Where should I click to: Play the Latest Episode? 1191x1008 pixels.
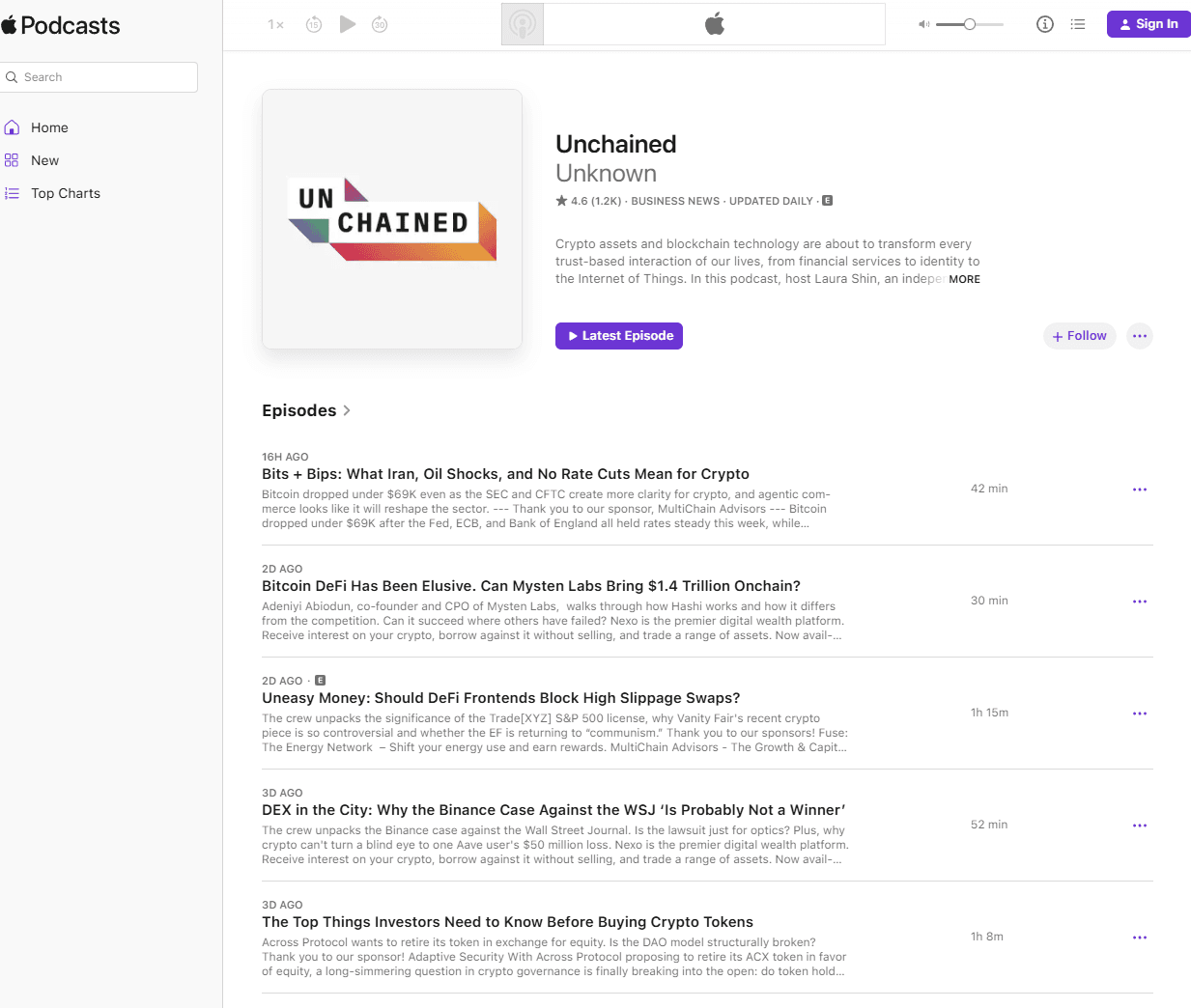[619, 336]
